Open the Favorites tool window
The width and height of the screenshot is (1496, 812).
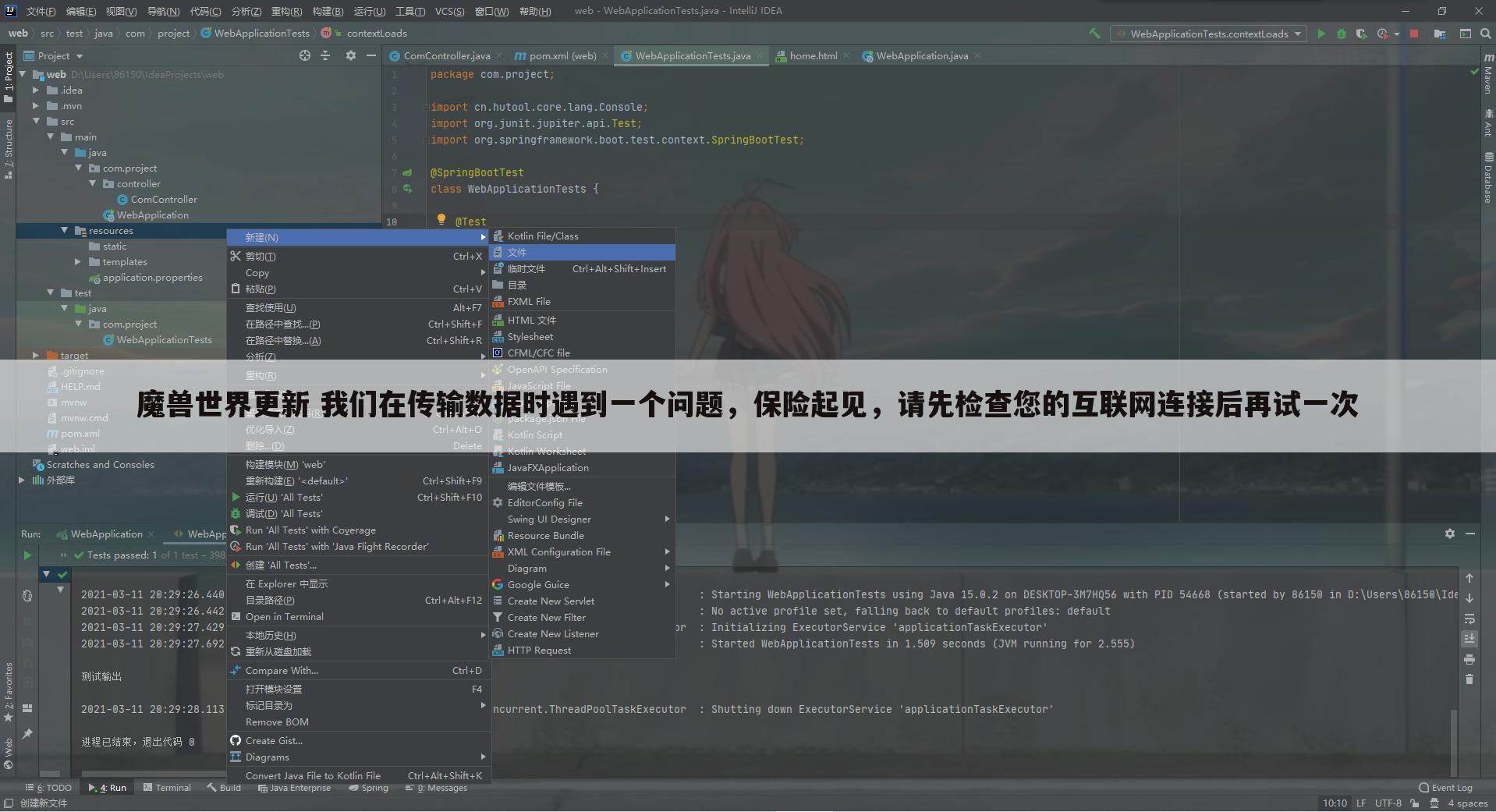tap(8, 692)
